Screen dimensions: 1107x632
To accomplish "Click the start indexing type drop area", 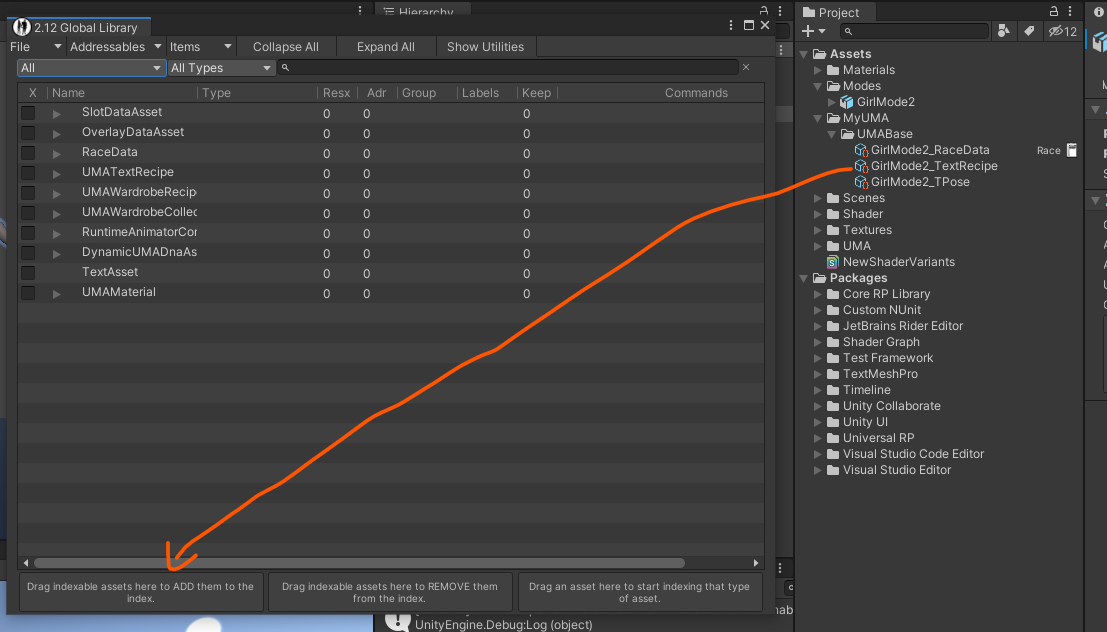I will click(x=640, y=592).
